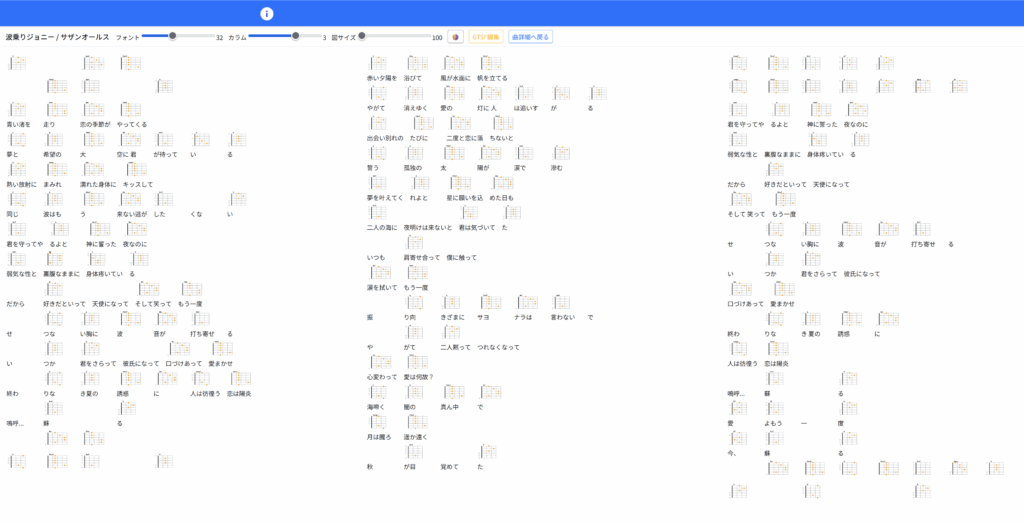Click the カラム column slider handle

click(295, 36)
